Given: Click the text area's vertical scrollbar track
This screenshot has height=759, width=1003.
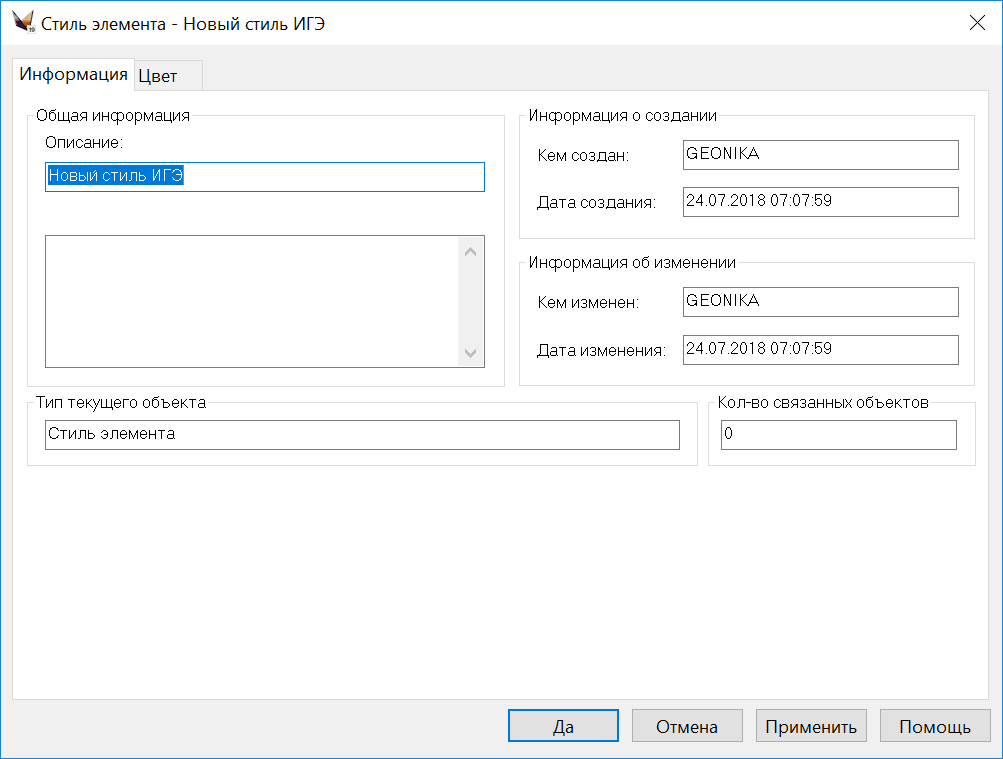Looking at the screenshot, I should click(x=471, y=301).
